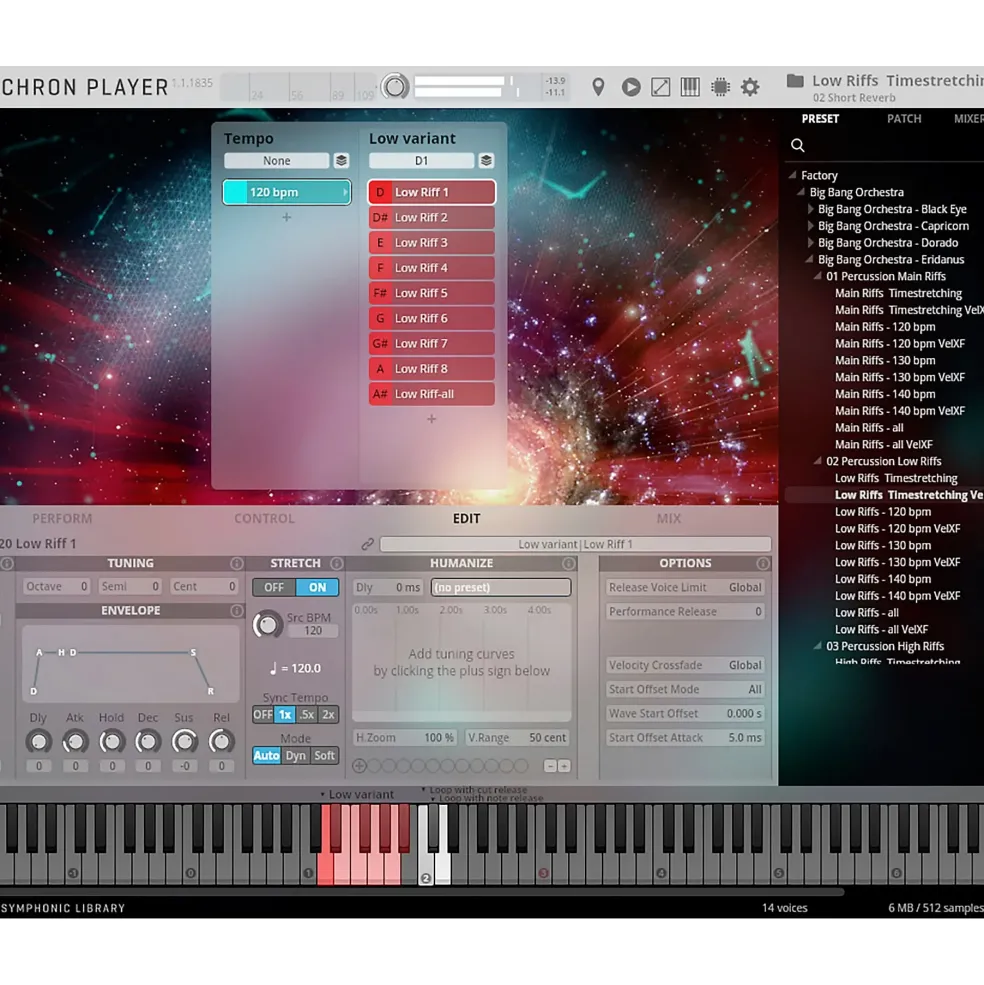Collapse Big Bang Orchestra - Eridanus

pyautogui.click(x=809, y=259)
